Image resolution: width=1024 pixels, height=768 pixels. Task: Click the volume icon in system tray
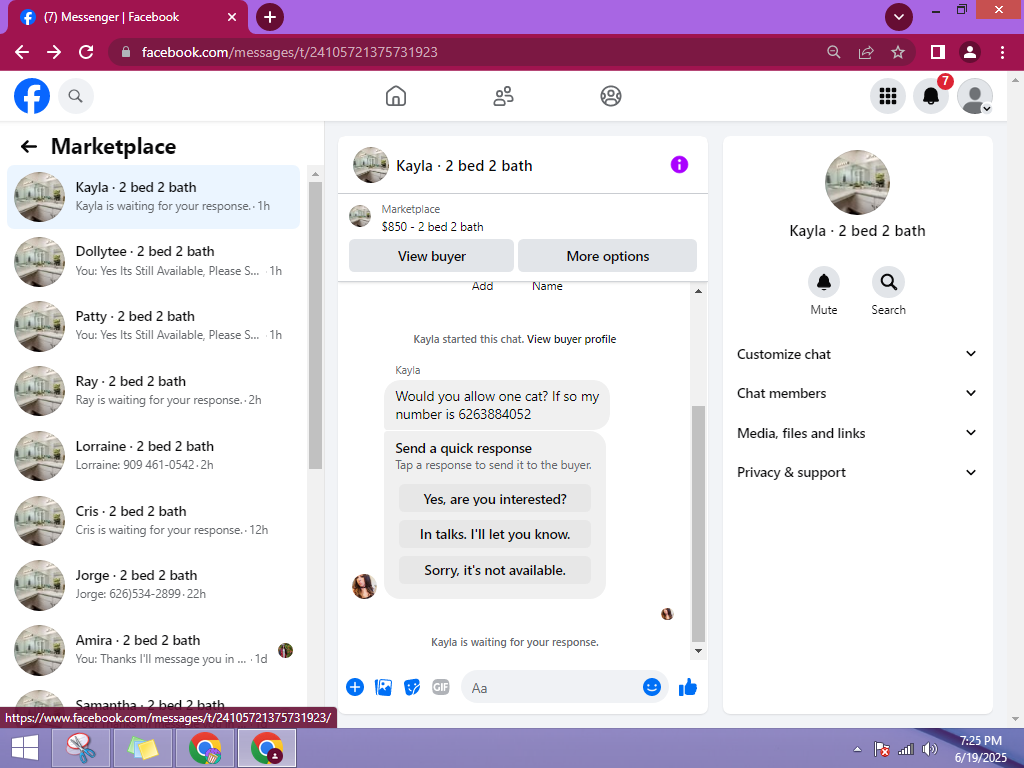[x=929, y=749]
